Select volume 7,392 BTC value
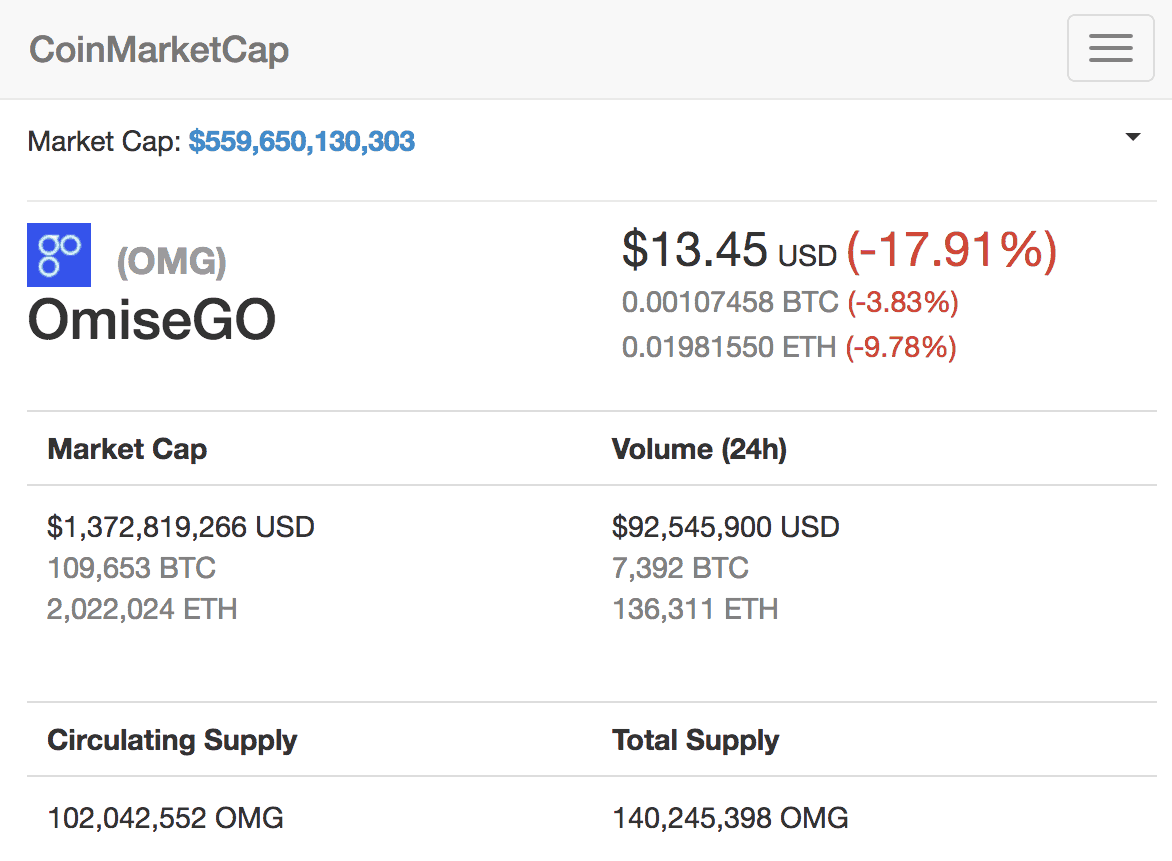Screen dimensions: 1172x861 point(680,568)
